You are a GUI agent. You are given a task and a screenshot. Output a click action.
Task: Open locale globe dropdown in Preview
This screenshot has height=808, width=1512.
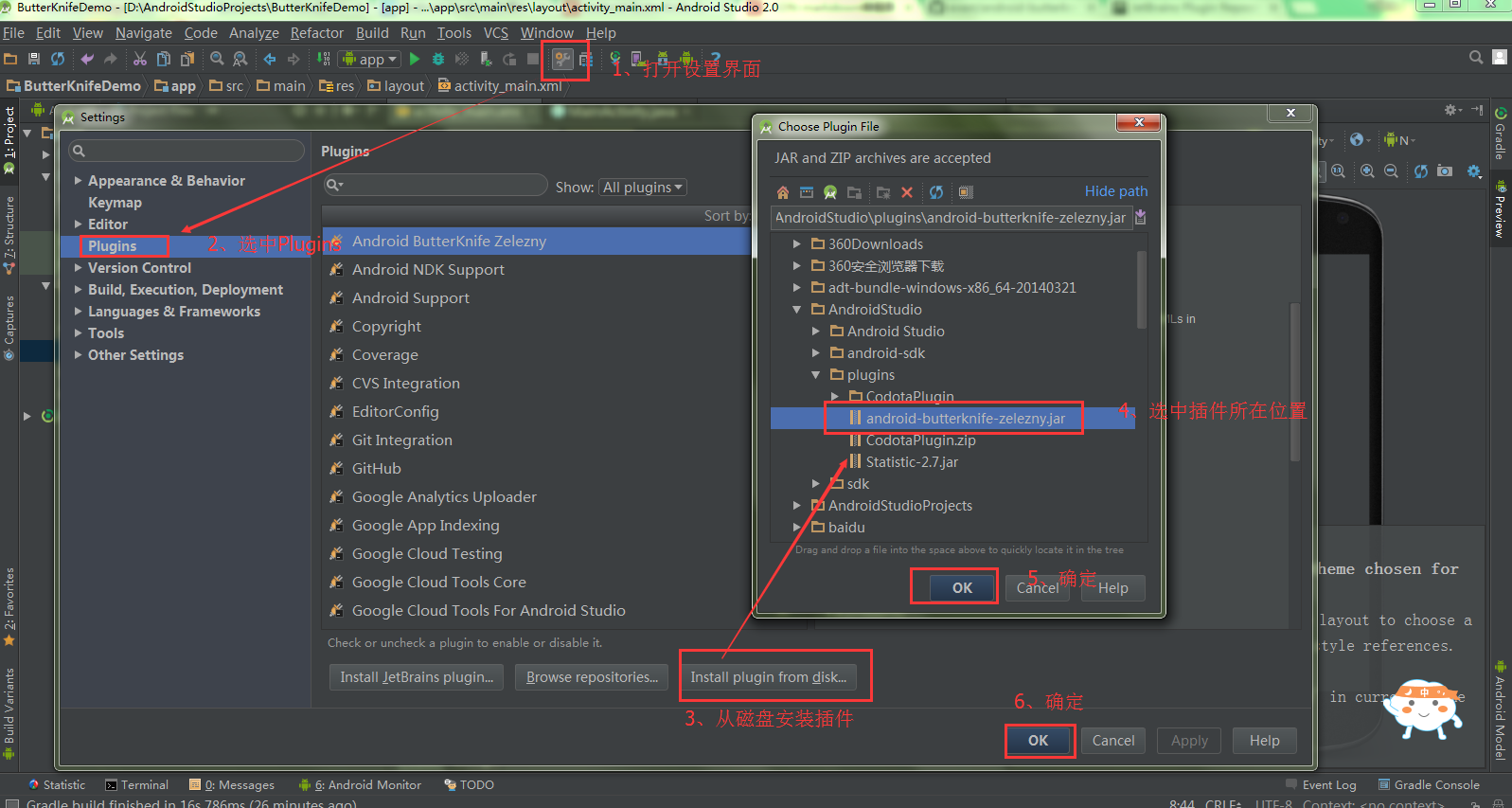point(1361,140)
